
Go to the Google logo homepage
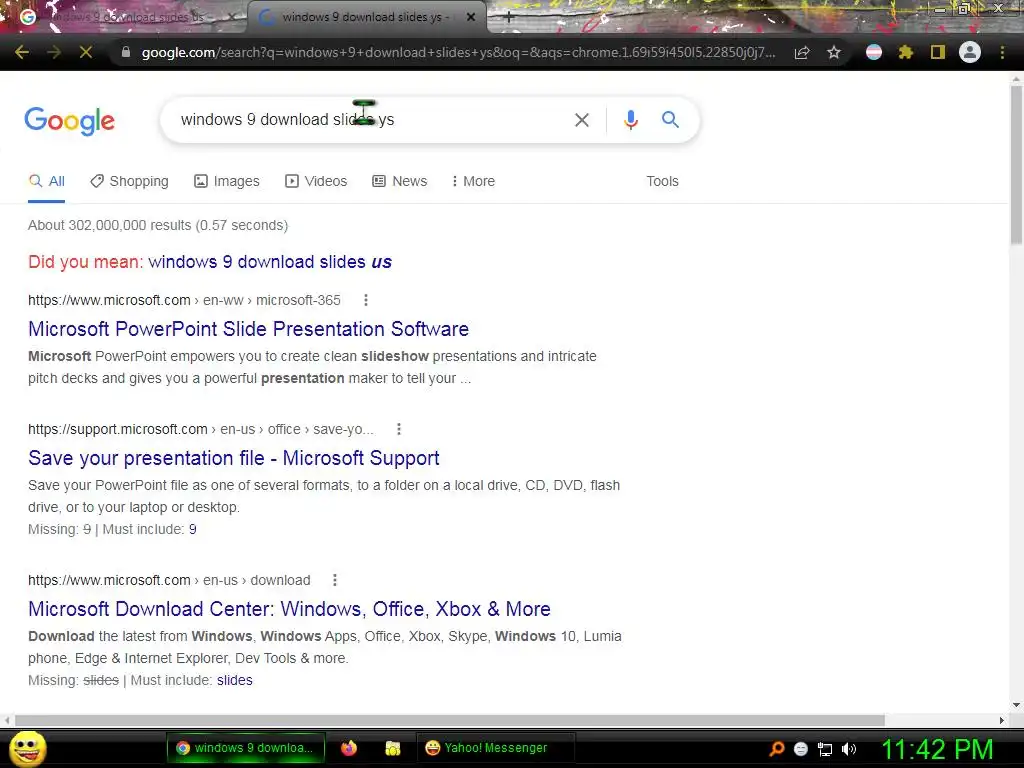(70, 121)
